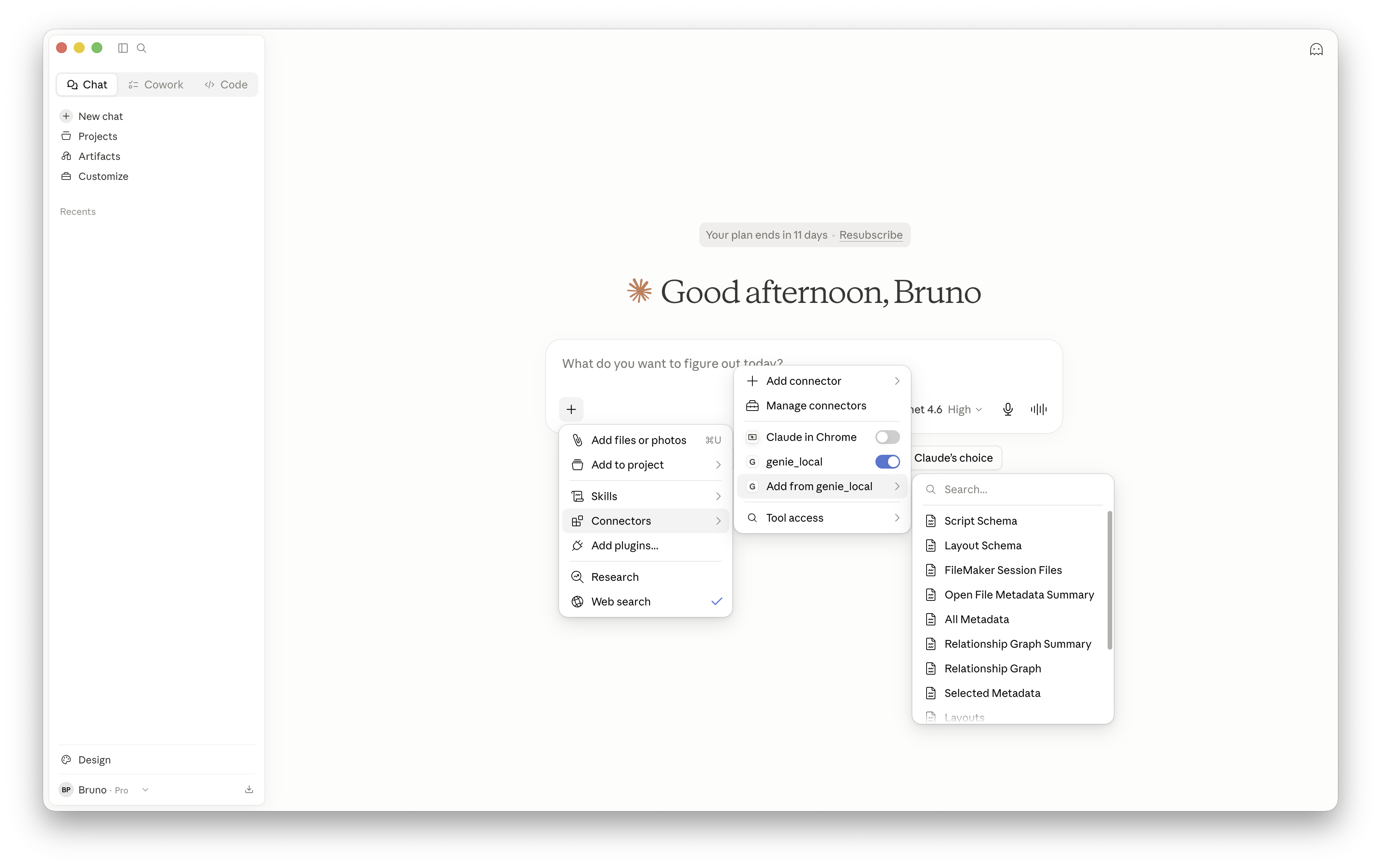Switch to the Chat tab

click(87, 85)
